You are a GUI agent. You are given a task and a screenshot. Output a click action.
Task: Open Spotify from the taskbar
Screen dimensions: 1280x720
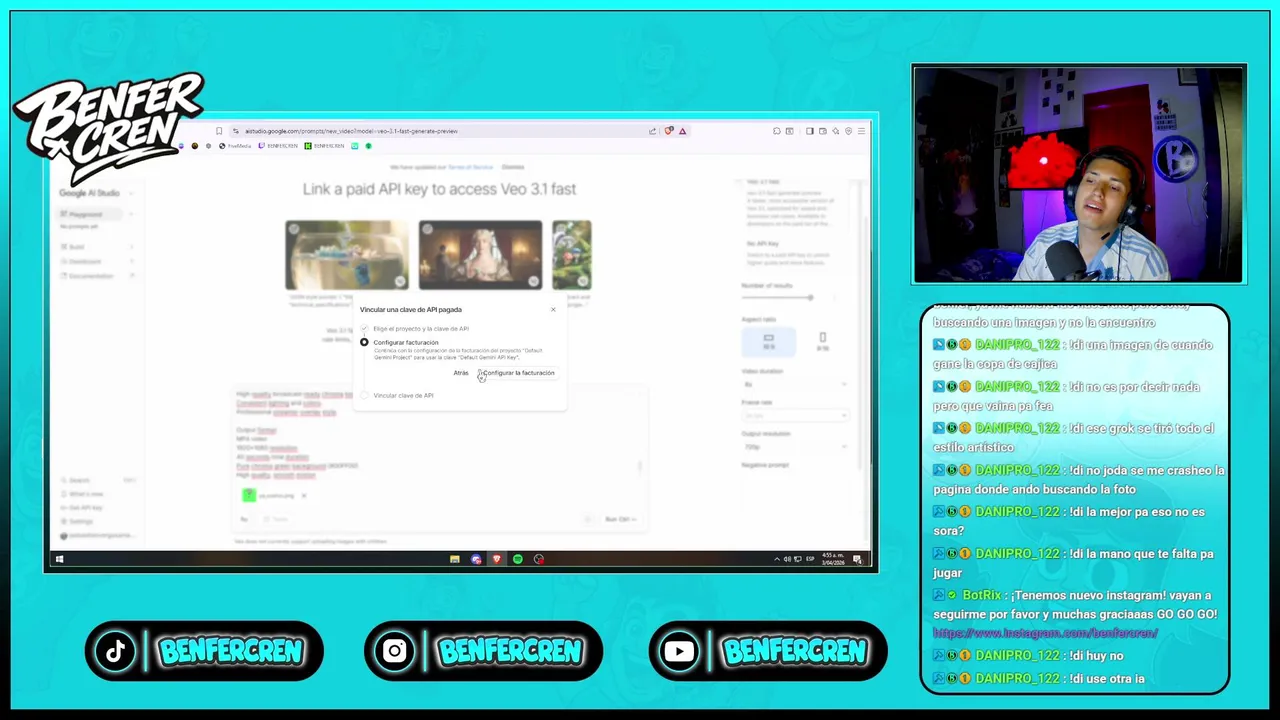518,559
